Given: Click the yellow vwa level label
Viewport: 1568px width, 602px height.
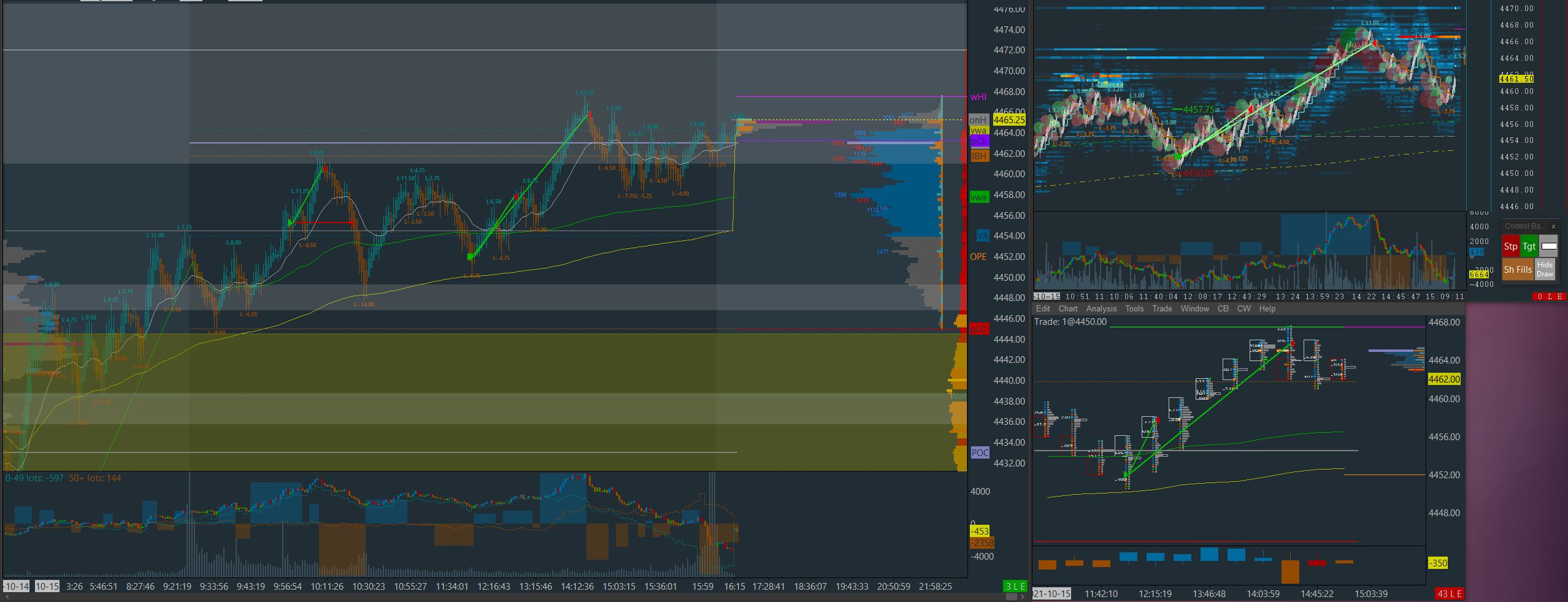Looking at the screenshot, I should pos(978,131).
